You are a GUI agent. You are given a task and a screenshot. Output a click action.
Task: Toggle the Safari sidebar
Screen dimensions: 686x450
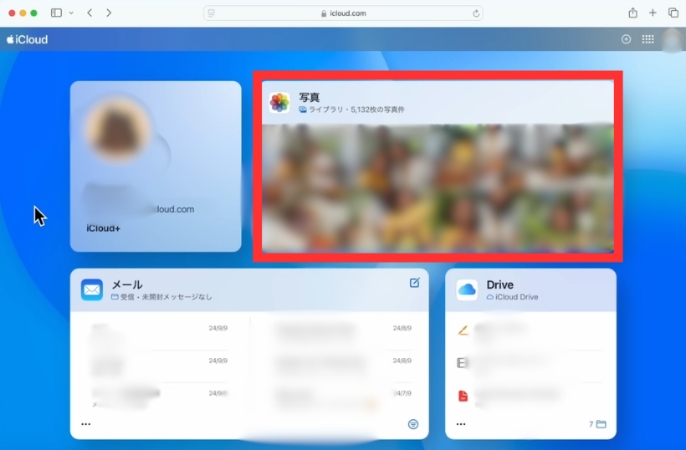pyautogui.click(x=56, y=13)
